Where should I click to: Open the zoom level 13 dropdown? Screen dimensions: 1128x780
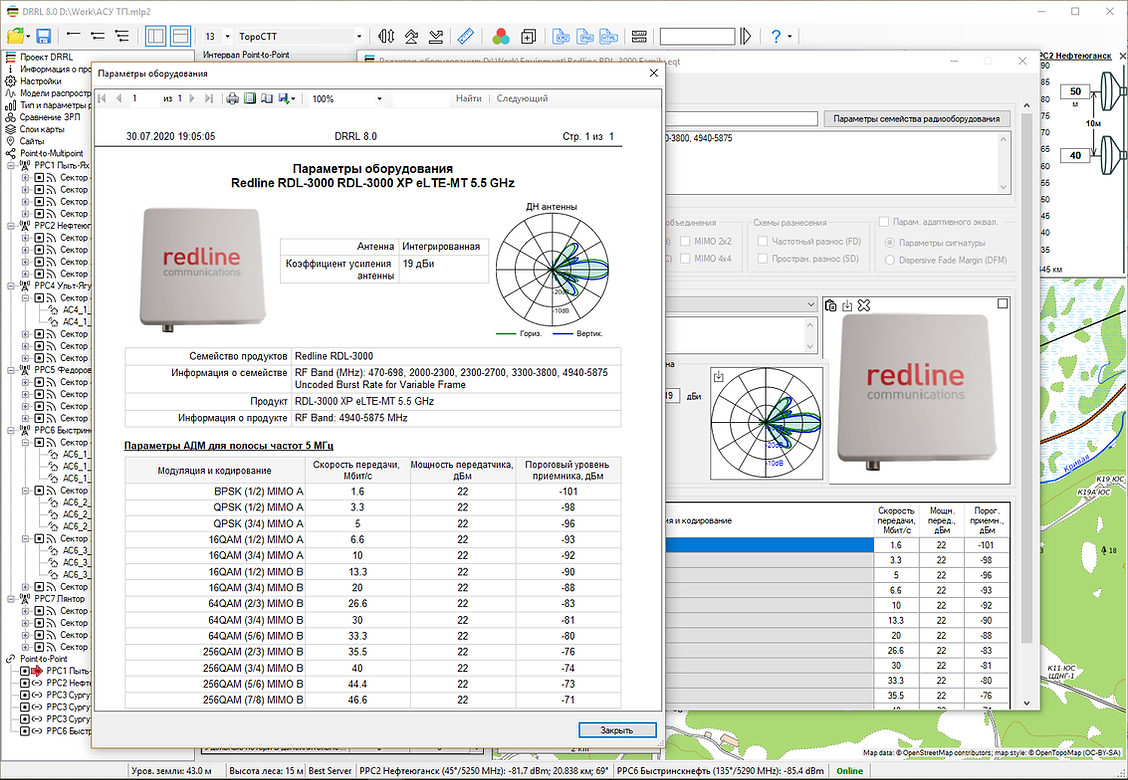(227, 36)
